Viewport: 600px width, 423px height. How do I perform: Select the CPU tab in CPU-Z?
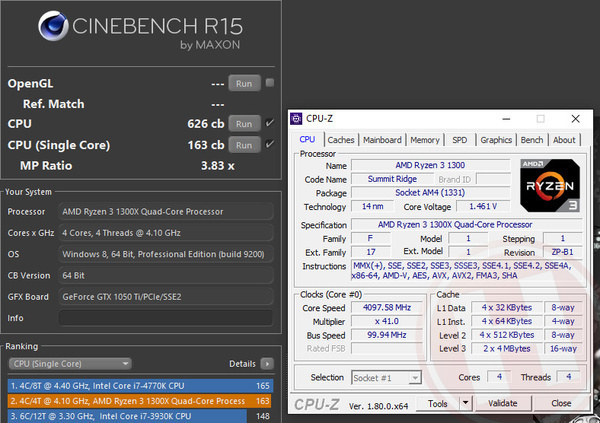[x=307, y=139]
